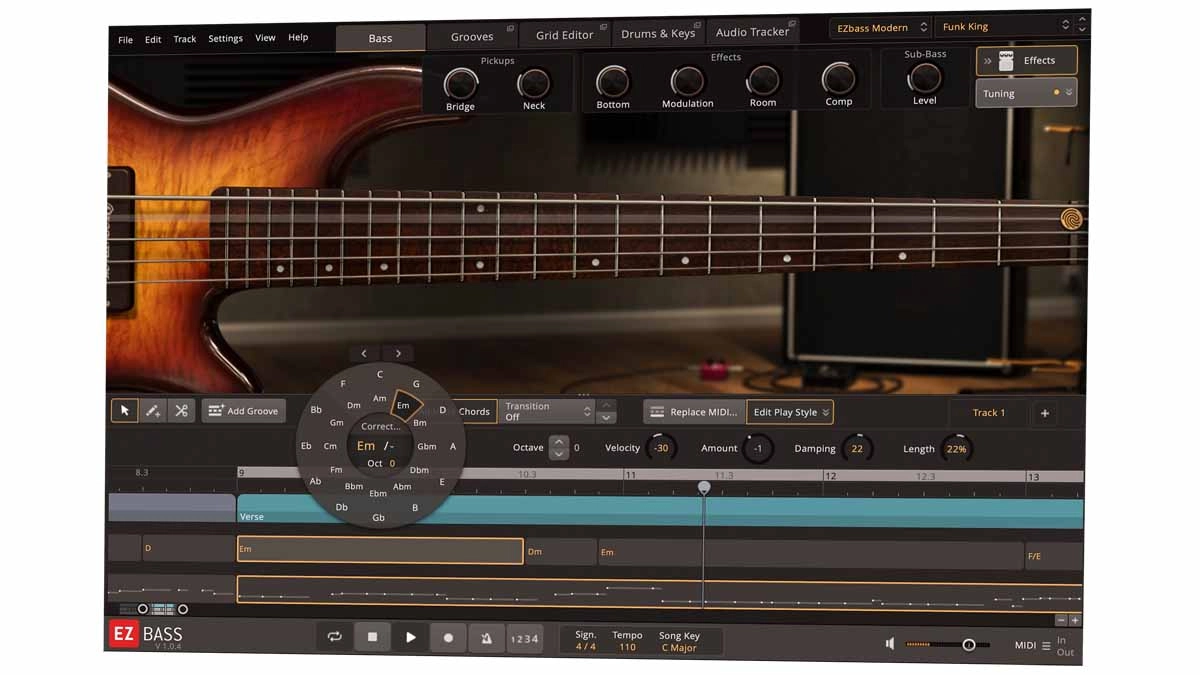This screenshot has height=675, width=1200.
Task: Select the Gbm chord on the wheel
Action: [x=426, y=447]
